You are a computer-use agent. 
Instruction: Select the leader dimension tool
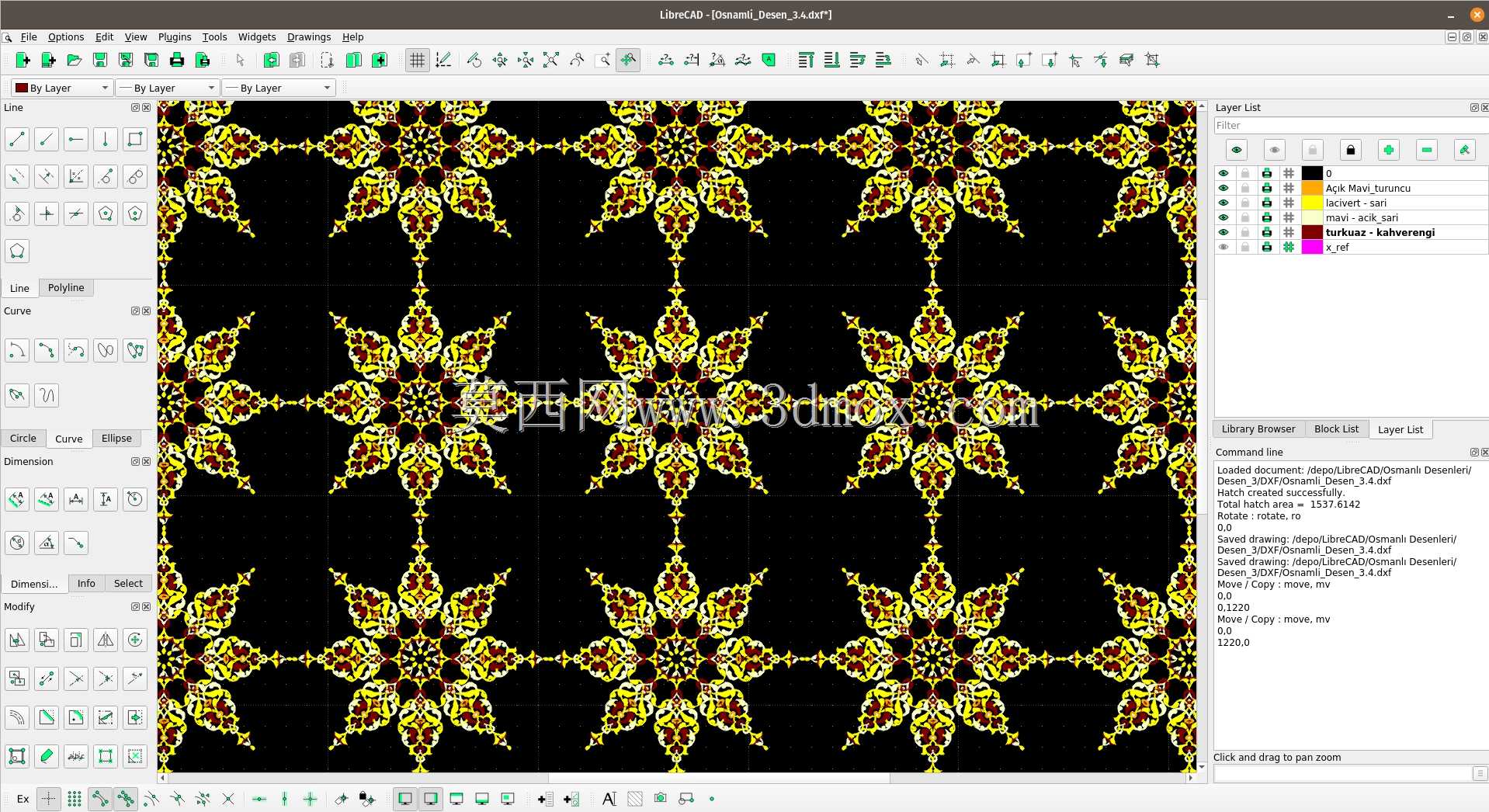(76, 543)
